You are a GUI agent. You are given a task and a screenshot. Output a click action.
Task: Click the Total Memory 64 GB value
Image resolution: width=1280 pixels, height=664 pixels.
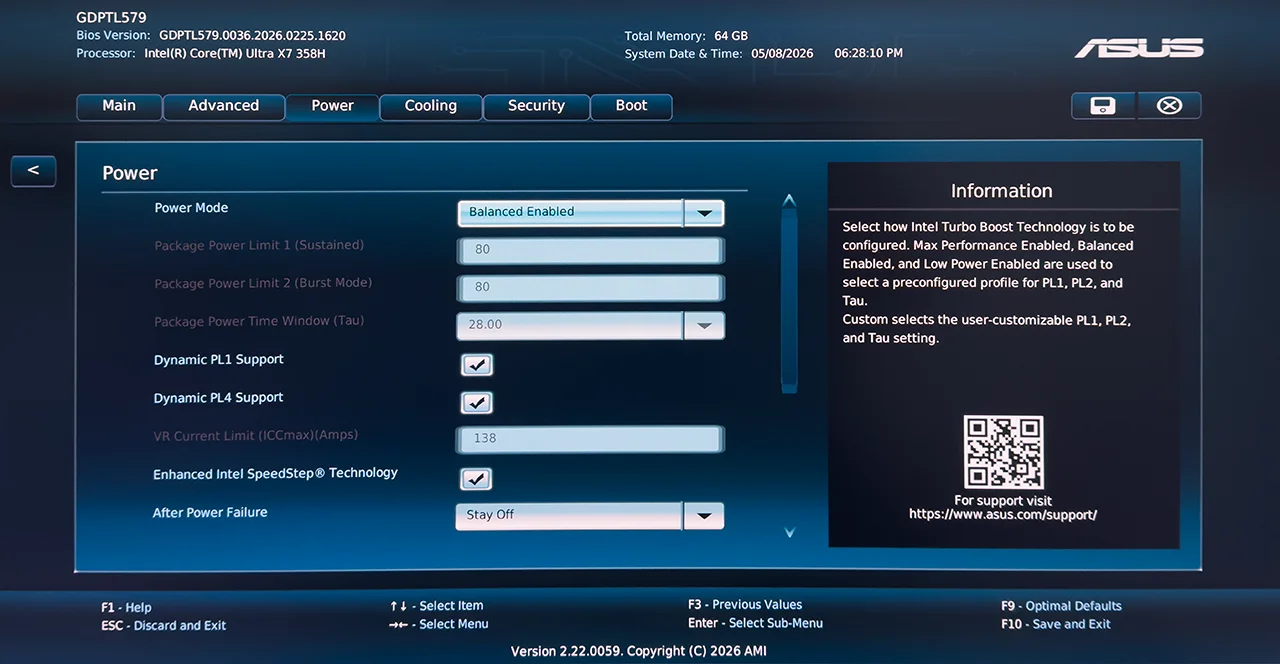[731, 35]
